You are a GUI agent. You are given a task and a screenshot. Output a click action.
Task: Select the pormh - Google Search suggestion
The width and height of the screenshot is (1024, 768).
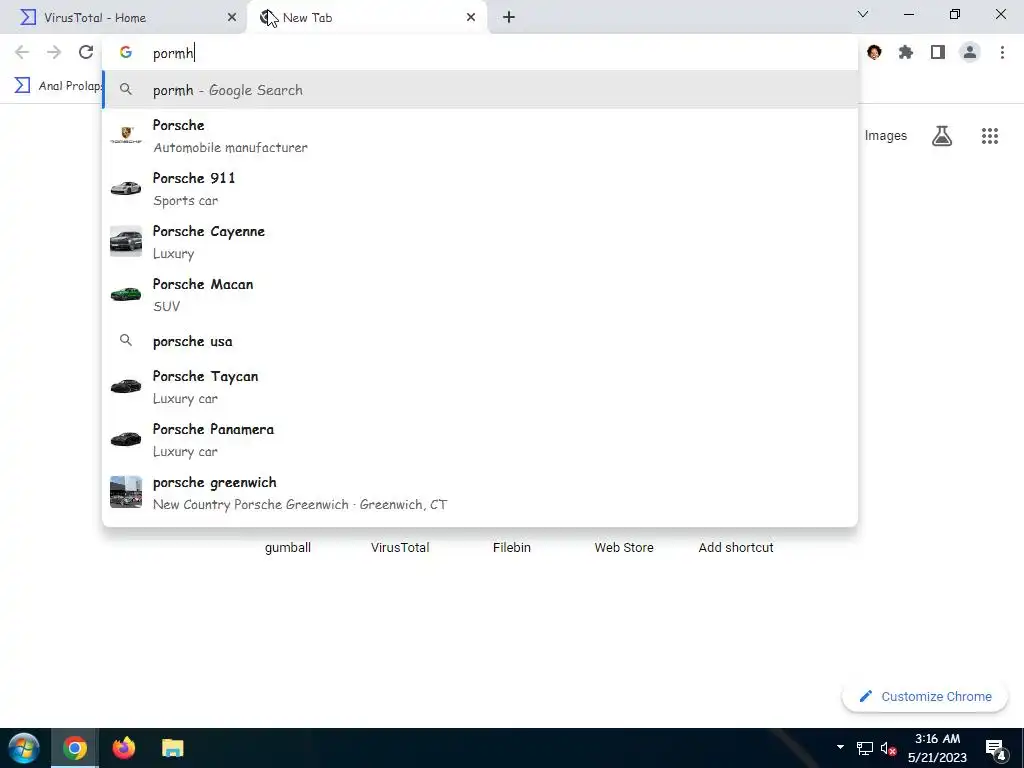[480, 90]
